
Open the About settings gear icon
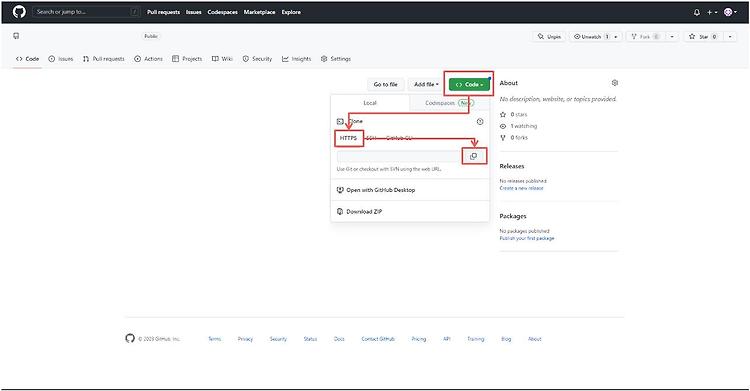615,83
